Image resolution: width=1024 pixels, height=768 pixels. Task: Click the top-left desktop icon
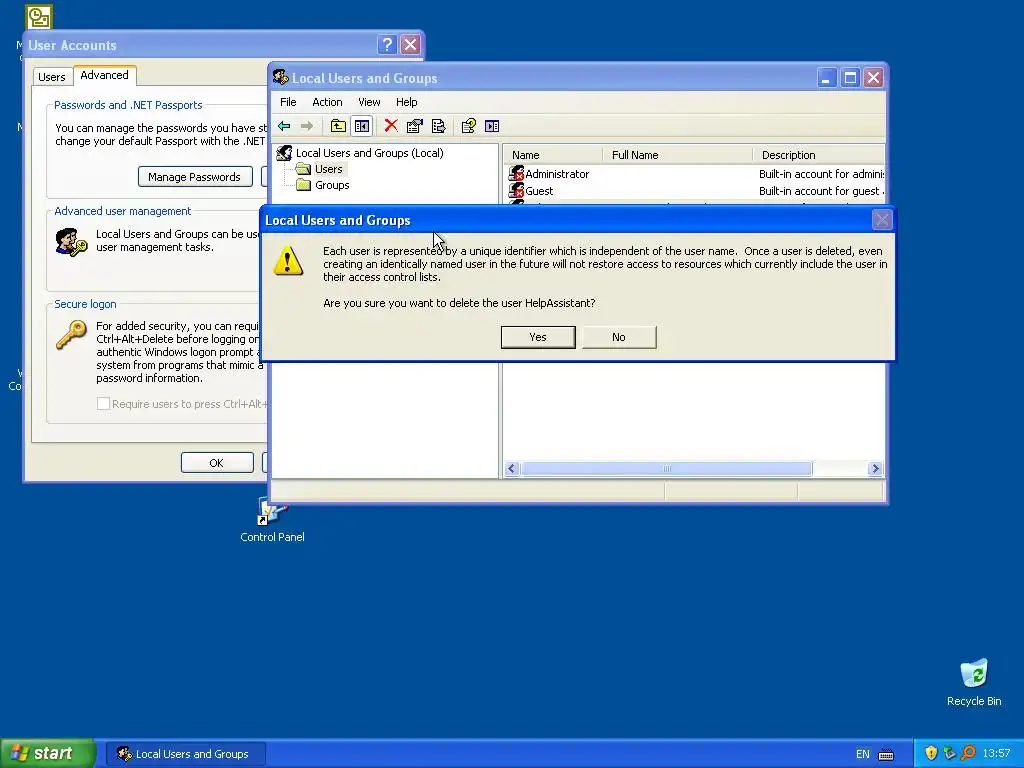(x=39, y=17)
